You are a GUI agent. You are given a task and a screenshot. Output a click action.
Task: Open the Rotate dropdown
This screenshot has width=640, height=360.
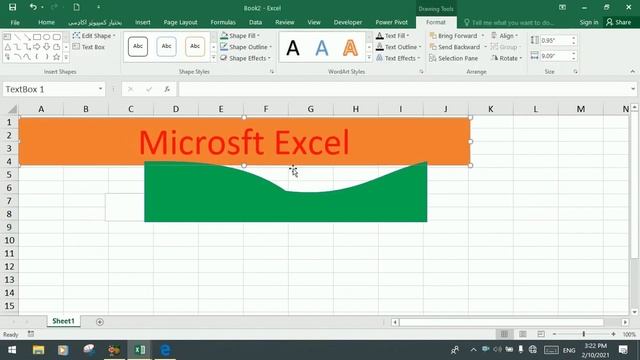[507, 58]
